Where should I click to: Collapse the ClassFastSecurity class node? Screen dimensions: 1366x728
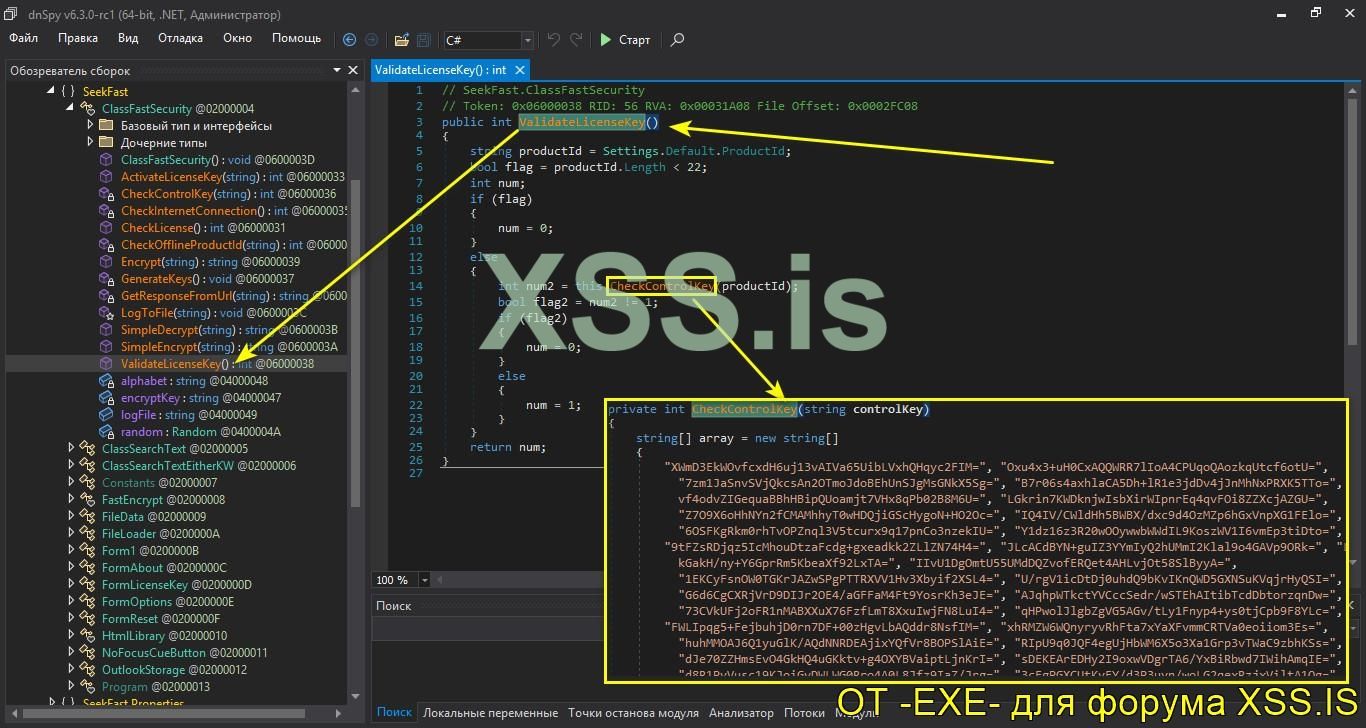point(70,109)
